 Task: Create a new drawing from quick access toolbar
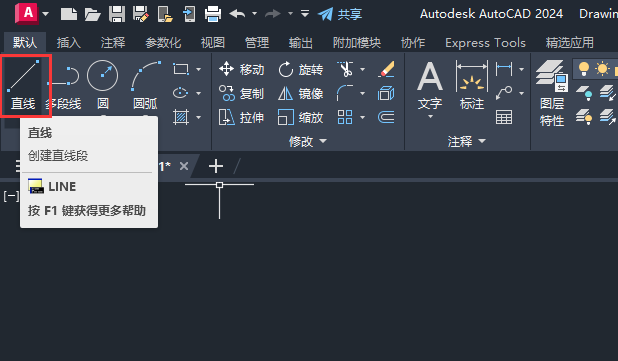[x=69, y=14]
